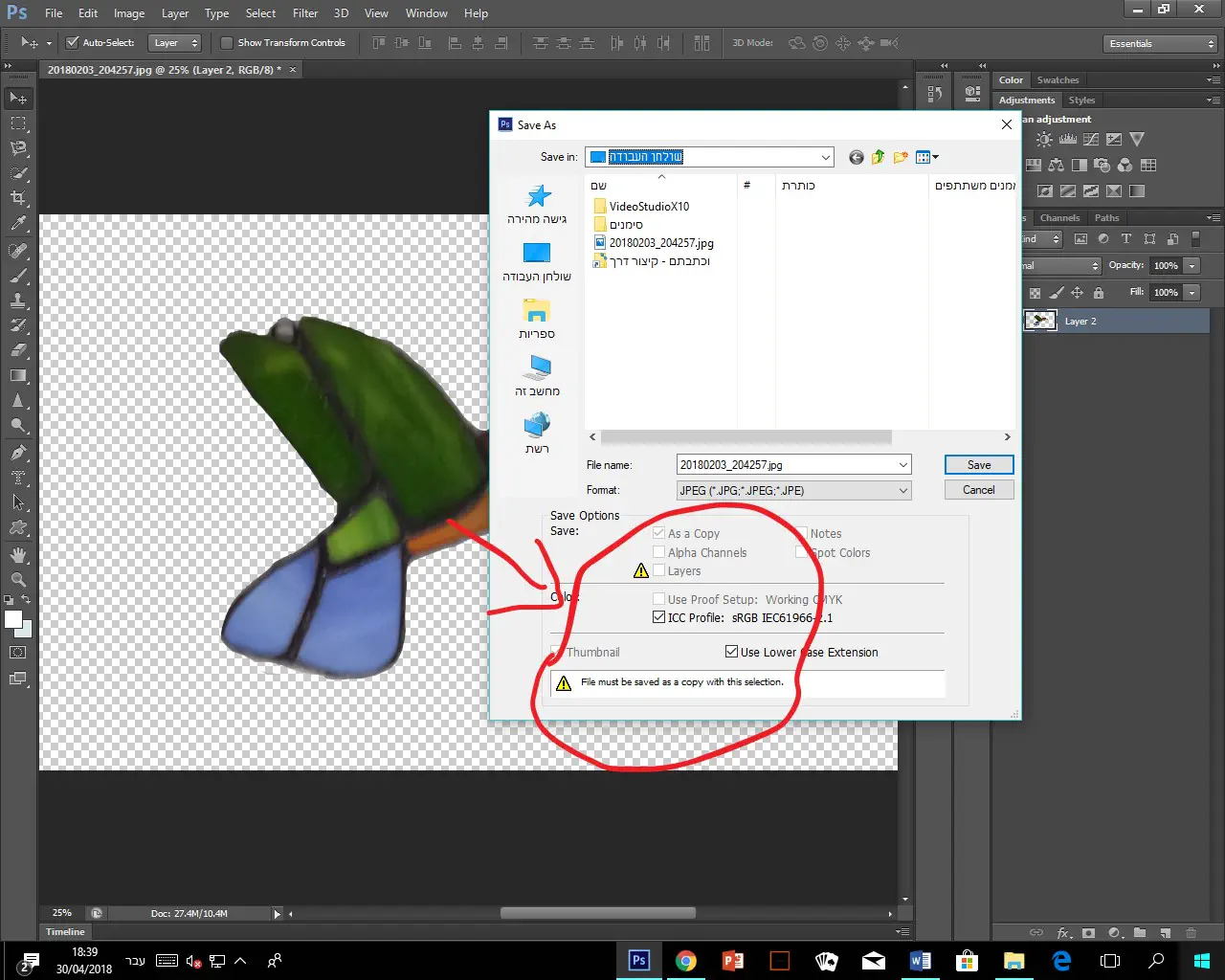Select the Clone Stamp tool
Screen dimensions: 1225x980
pos(18,301)
